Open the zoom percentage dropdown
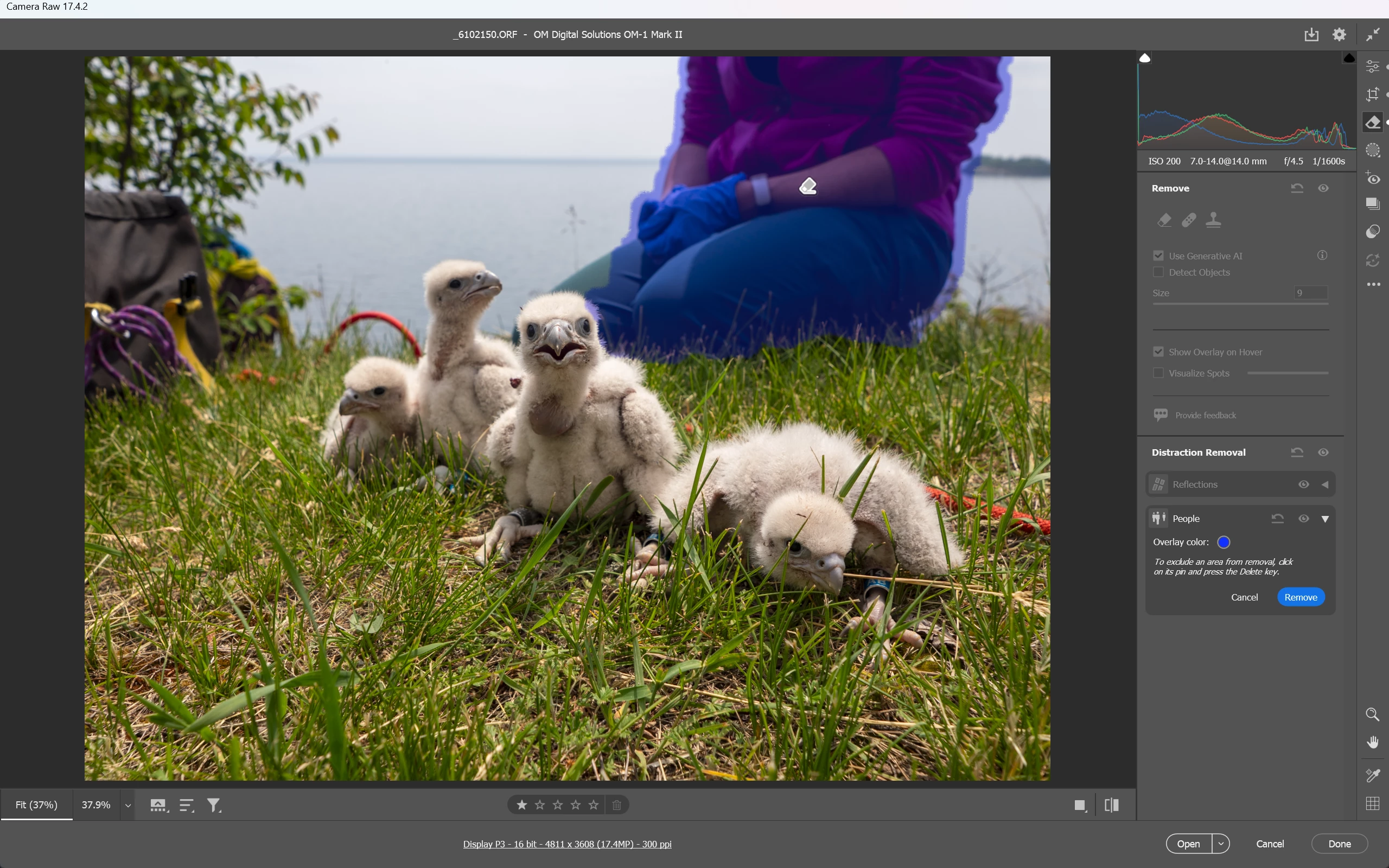This screenshot has width=1389, height=868. click(x=128, y=806)
